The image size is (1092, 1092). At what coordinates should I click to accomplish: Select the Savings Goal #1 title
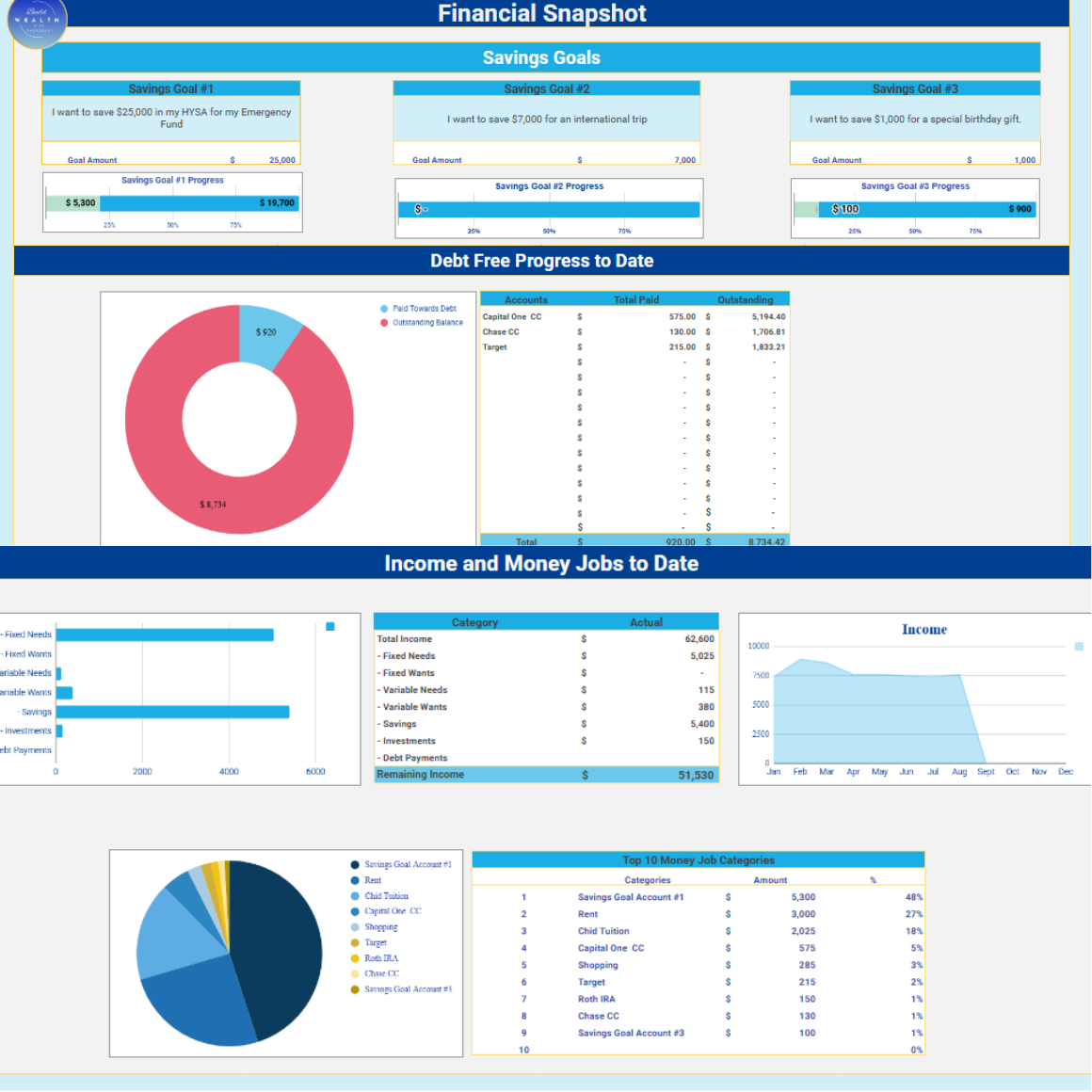point(170,89)
